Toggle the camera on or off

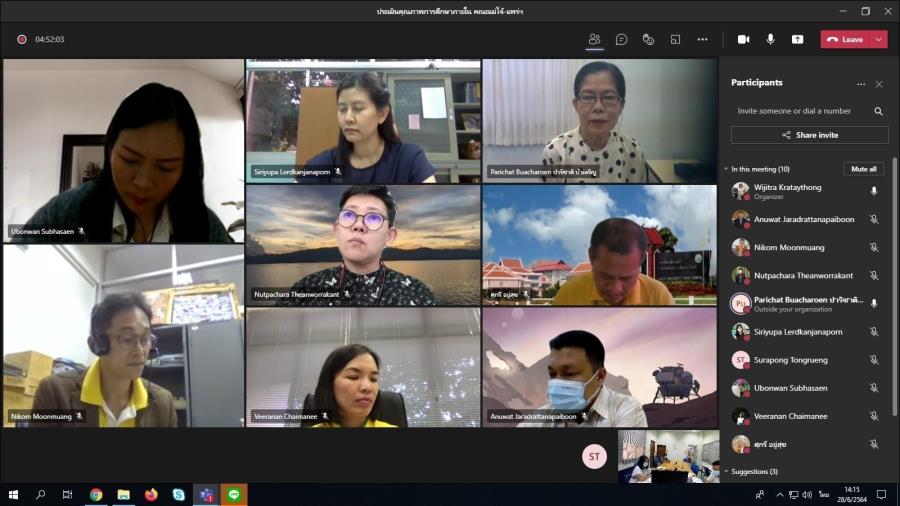coord(743,39)
